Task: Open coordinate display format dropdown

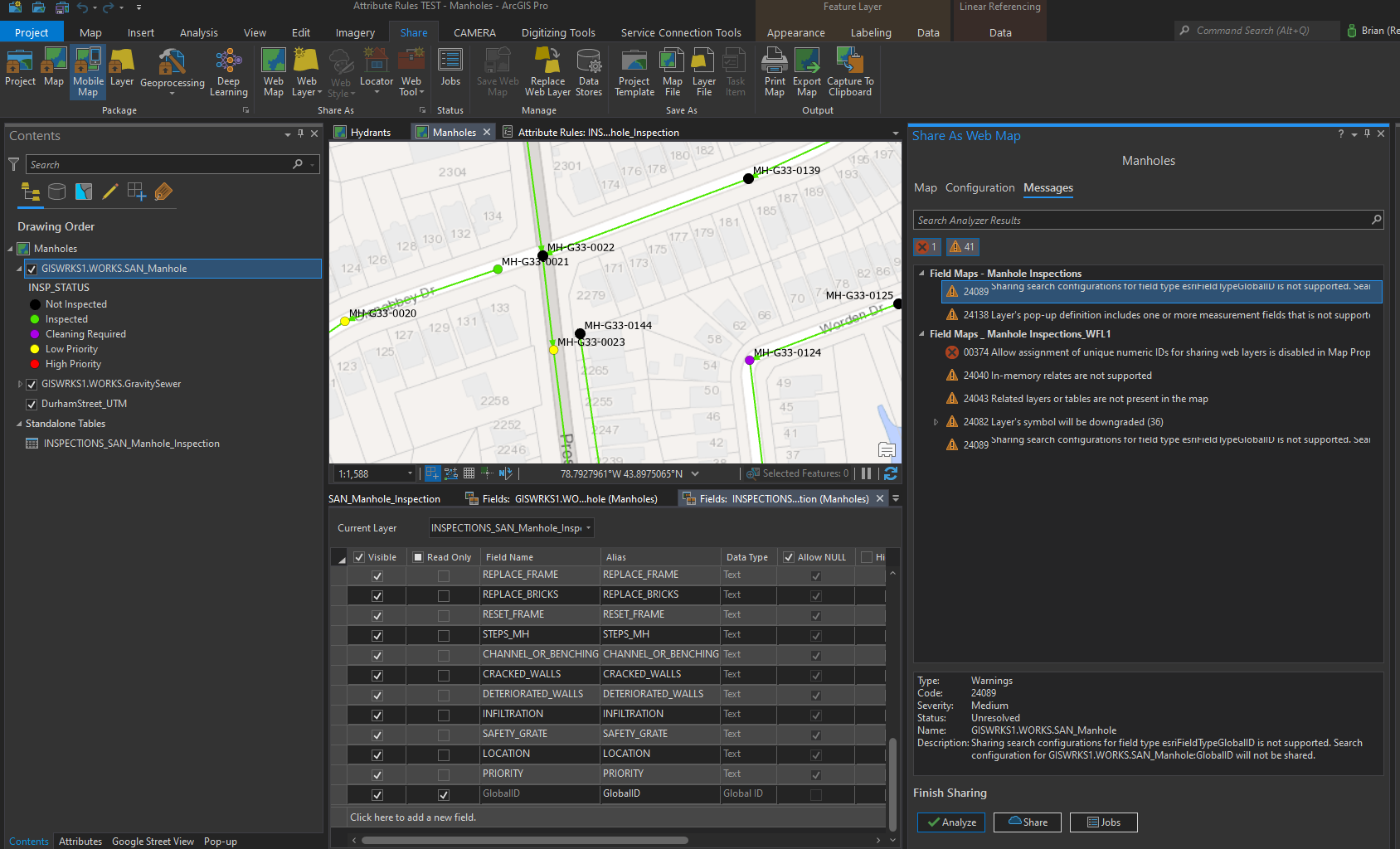Action: (695, 473)
